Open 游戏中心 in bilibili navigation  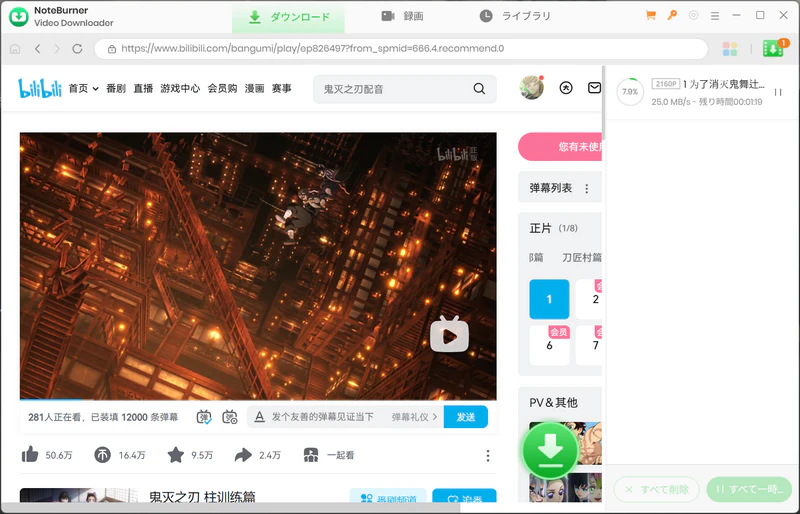pyautogui.click(x=180, y=88)
